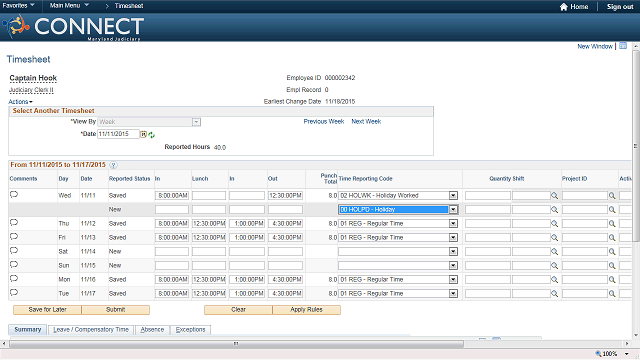Click the Date input field

(118, 134)
